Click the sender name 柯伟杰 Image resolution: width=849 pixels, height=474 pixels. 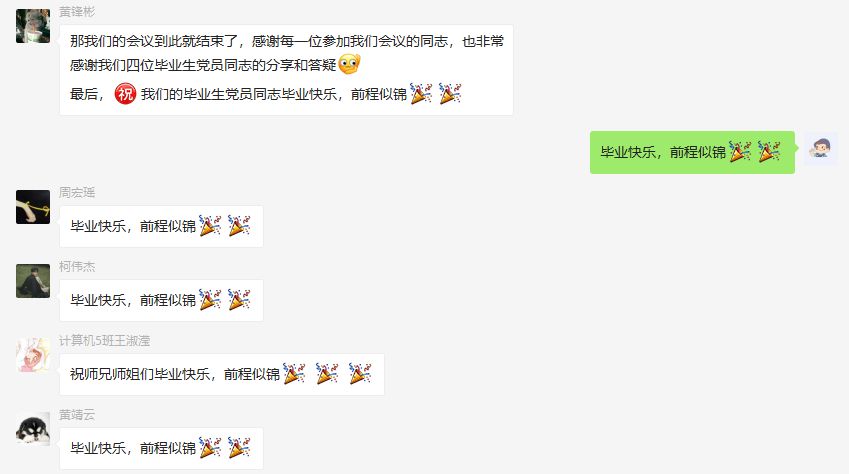[x=77, y=267]
